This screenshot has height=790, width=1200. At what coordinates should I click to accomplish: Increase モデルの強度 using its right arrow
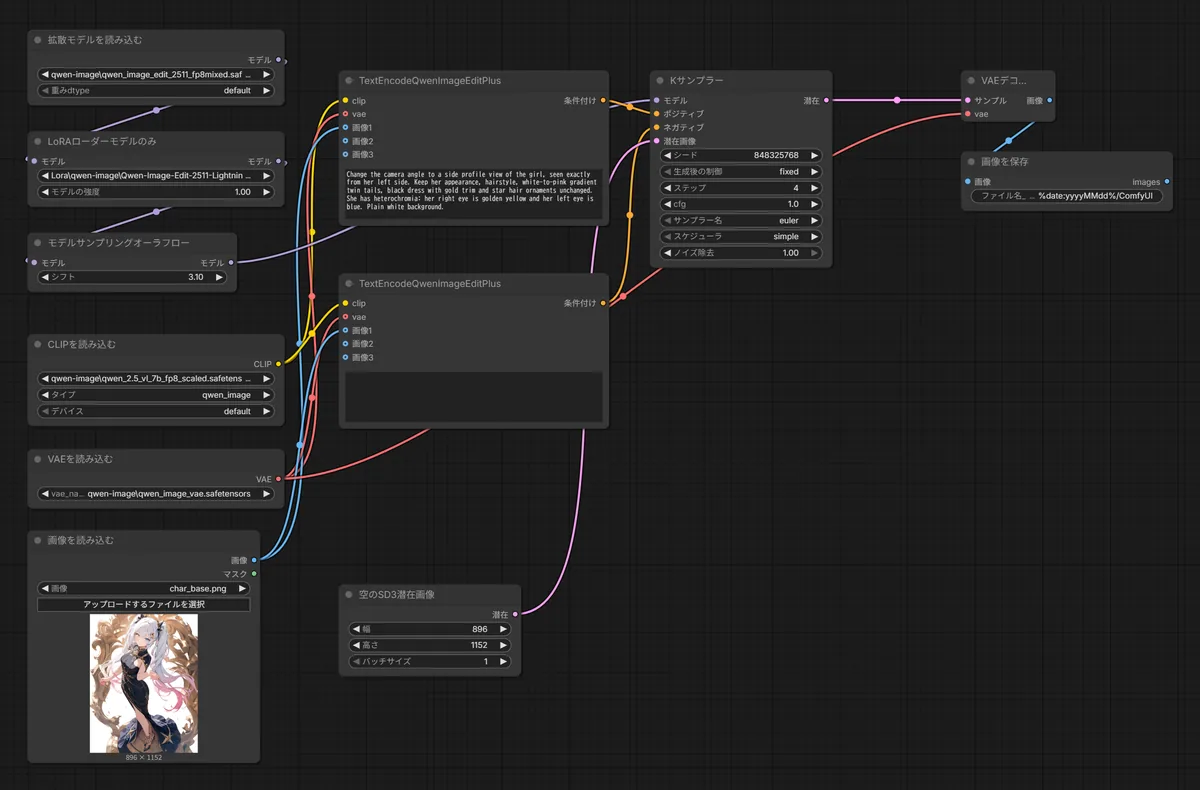pos(267,192)
